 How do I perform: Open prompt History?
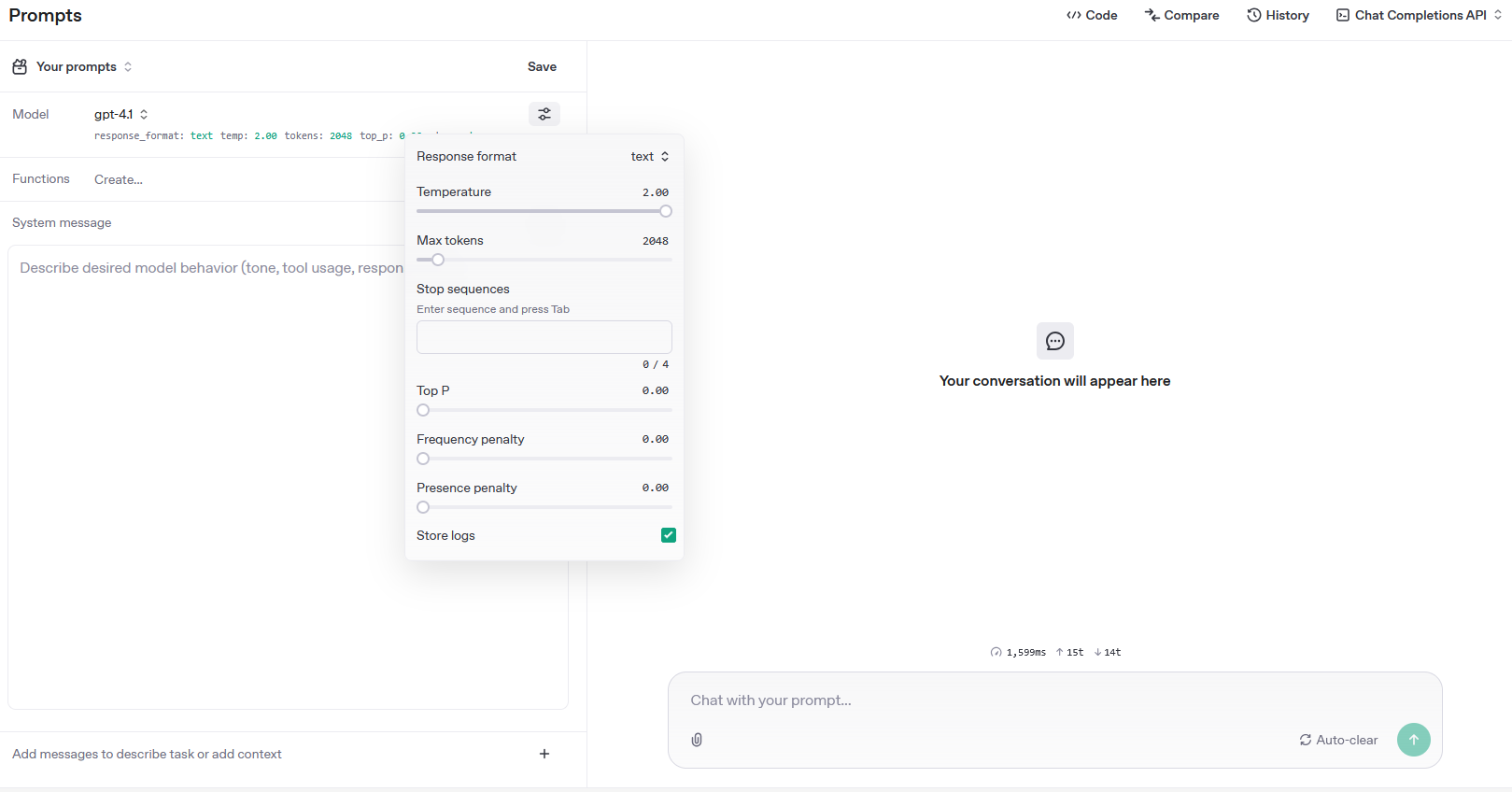[x=1279, y=15]
